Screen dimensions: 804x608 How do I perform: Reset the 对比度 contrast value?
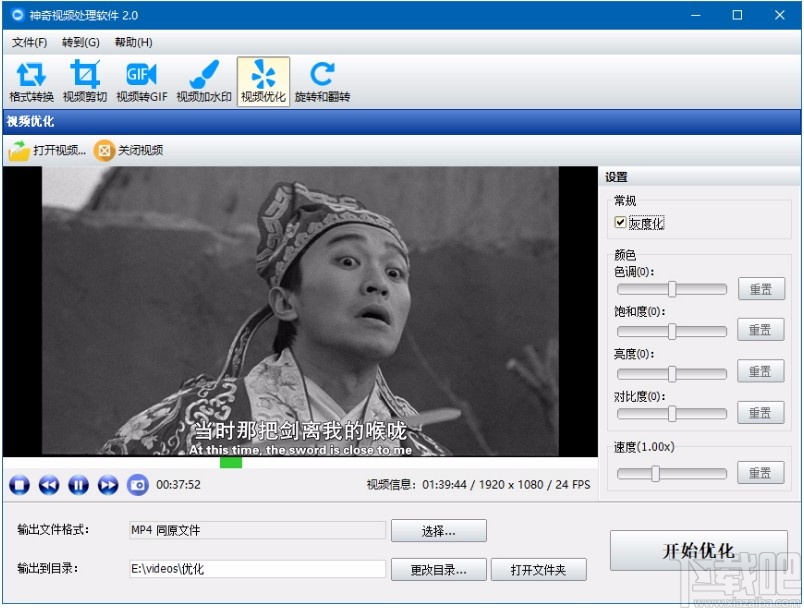(x=761, y=413)
